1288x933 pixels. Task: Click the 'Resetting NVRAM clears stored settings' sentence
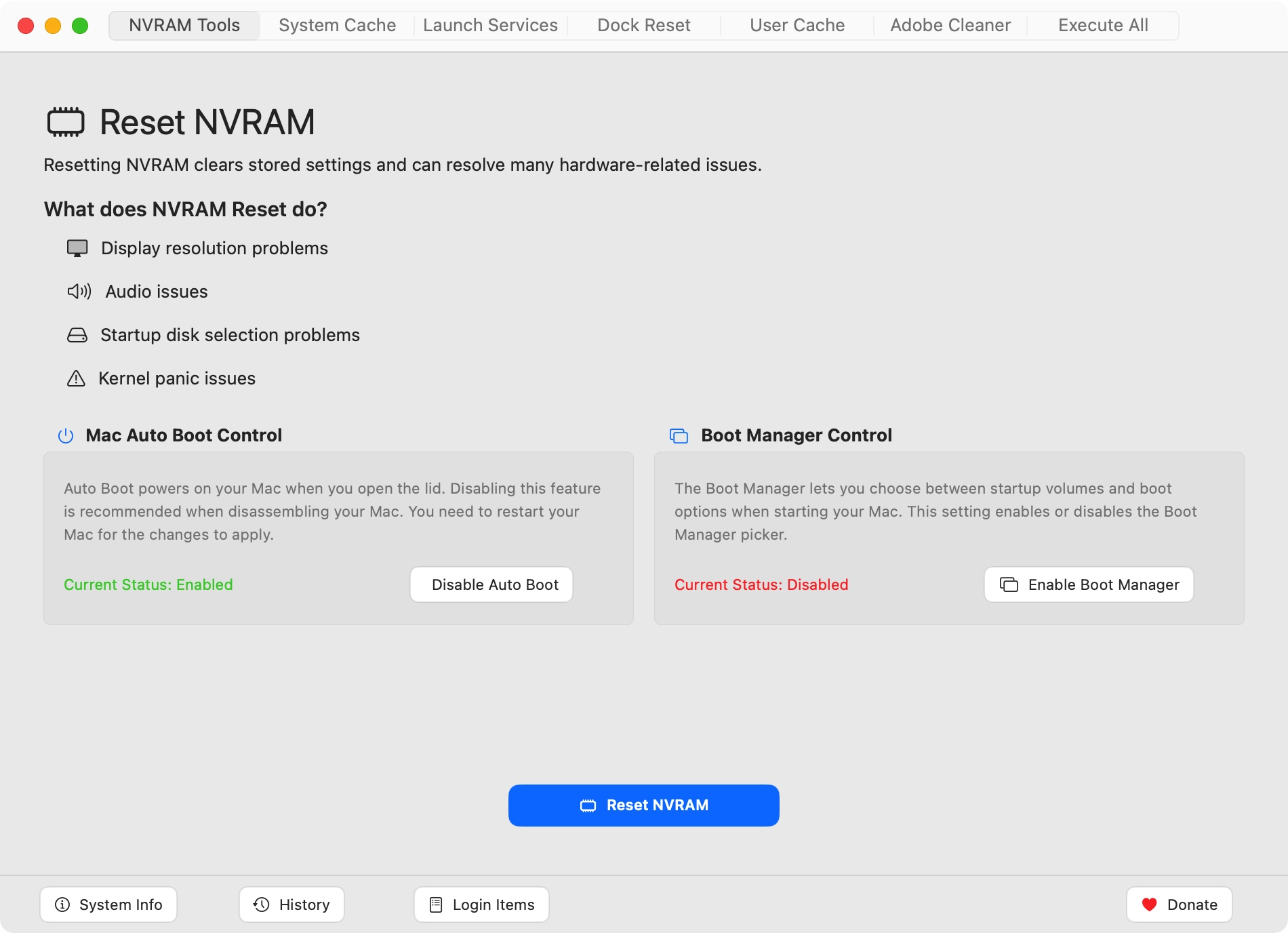click(x=403, y=165)
